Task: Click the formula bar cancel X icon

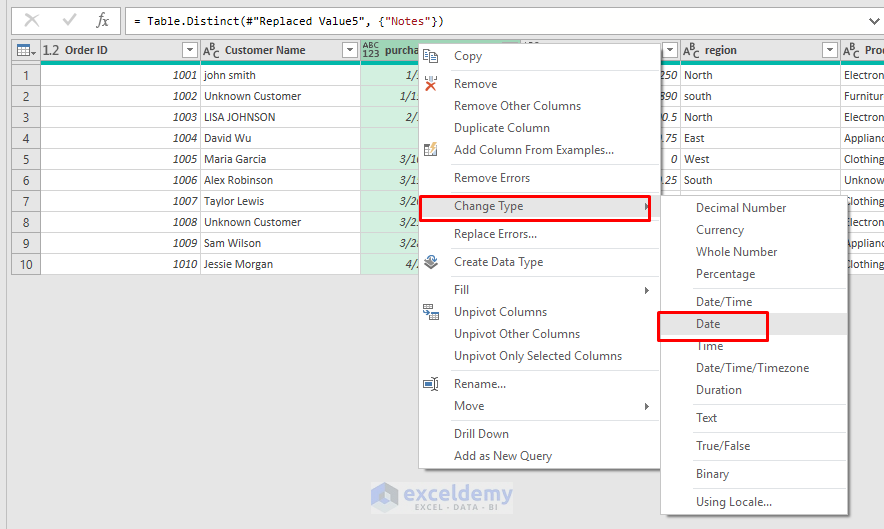Action: coord(32,21)
